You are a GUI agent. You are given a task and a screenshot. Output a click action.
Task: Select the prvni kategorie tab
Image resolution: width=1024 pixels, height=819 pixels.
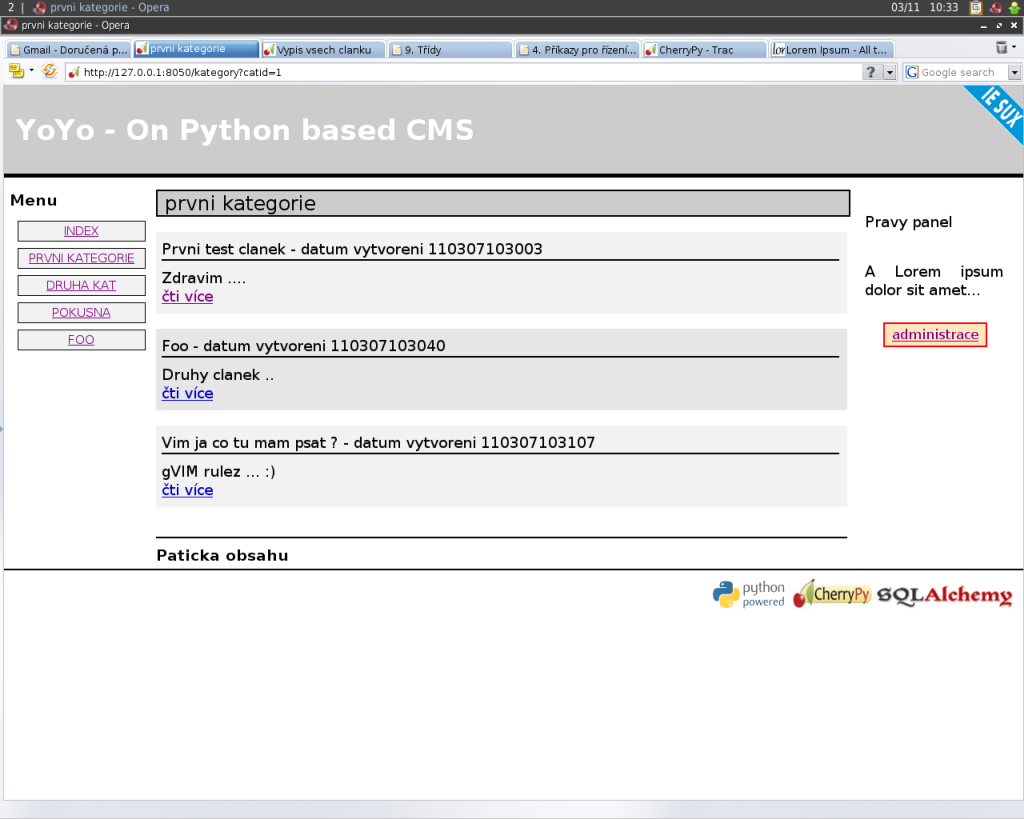click(x=196, y=49)
